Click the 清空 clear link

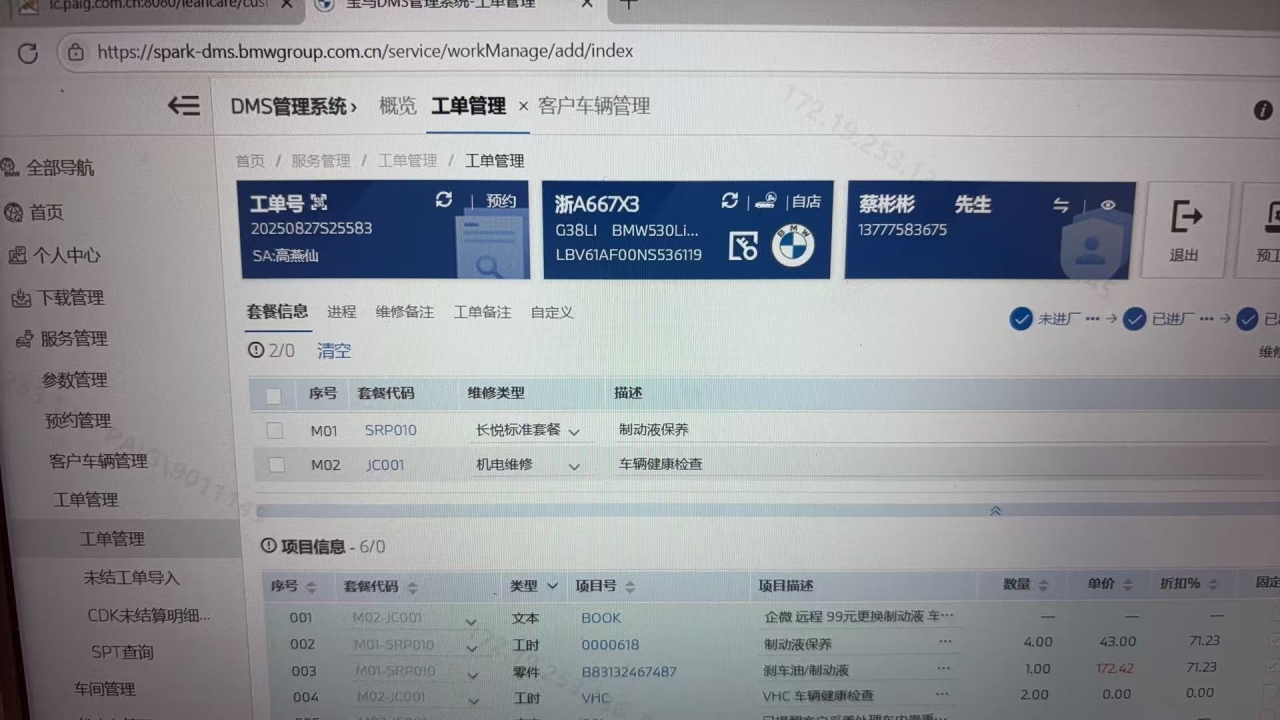334,351
